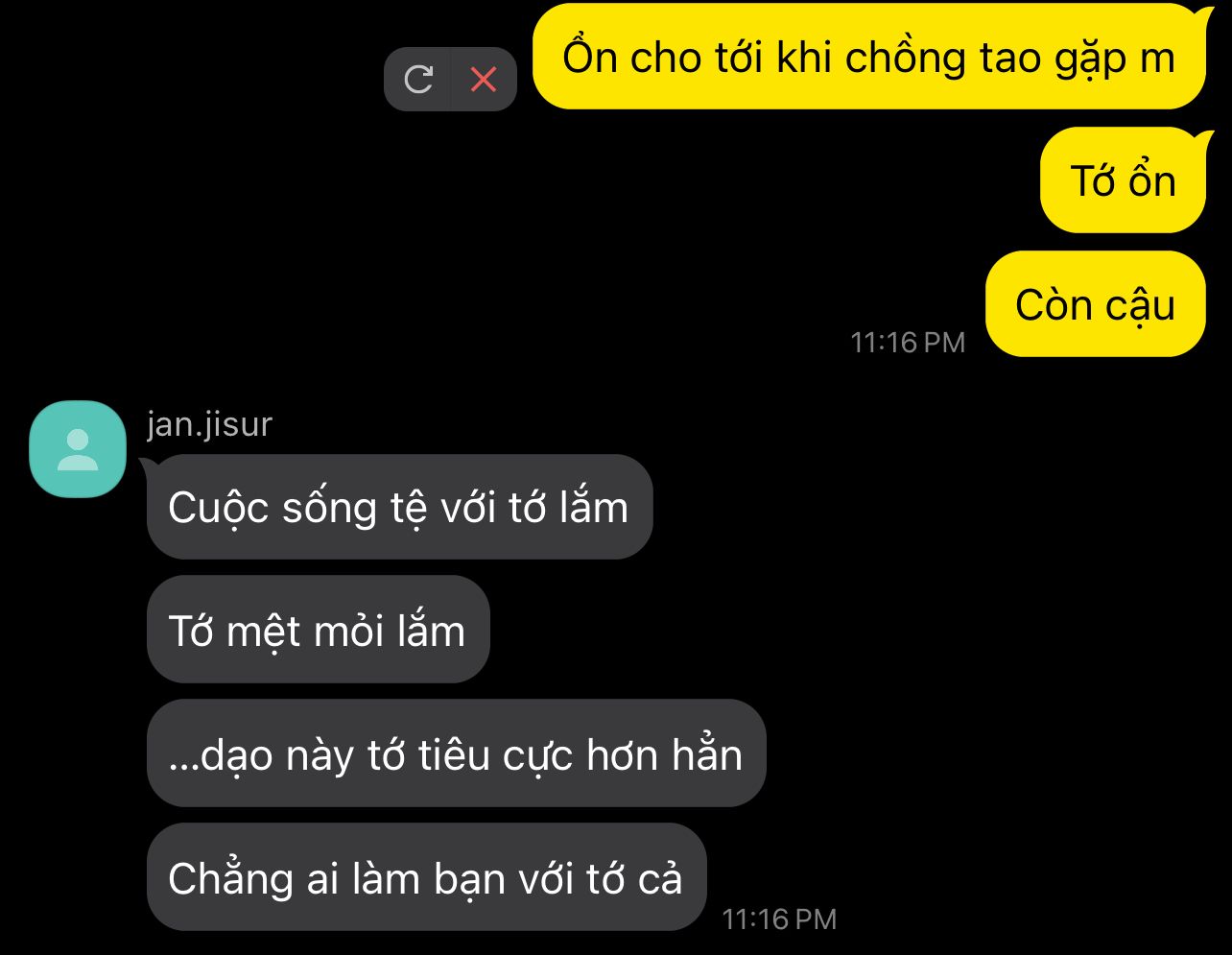Viewport: 1232px width, 955px height.
Task: Click the 11:16 PM timestamp beside 'Chẳng ai làm bạn'
Action: click(x=779, y=919)
